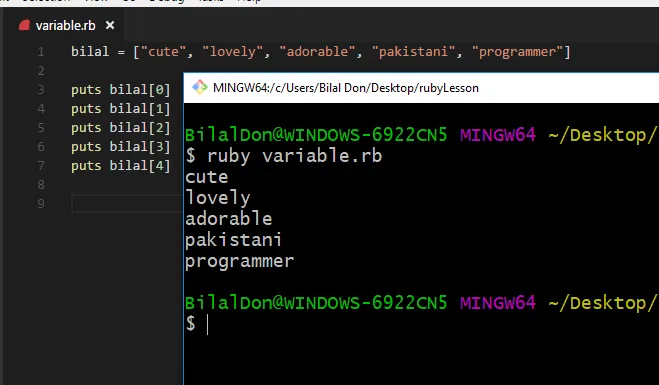Click the MINGW64 terminal window title bar
This screenshot has width=659, height=385.
point(421,88)
